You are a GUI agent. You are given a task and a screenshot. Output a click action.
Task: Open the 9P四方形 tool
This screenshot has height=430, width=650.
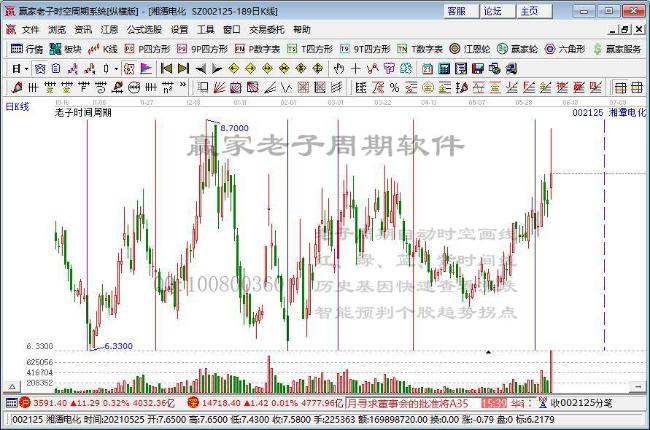click(202, 49)
